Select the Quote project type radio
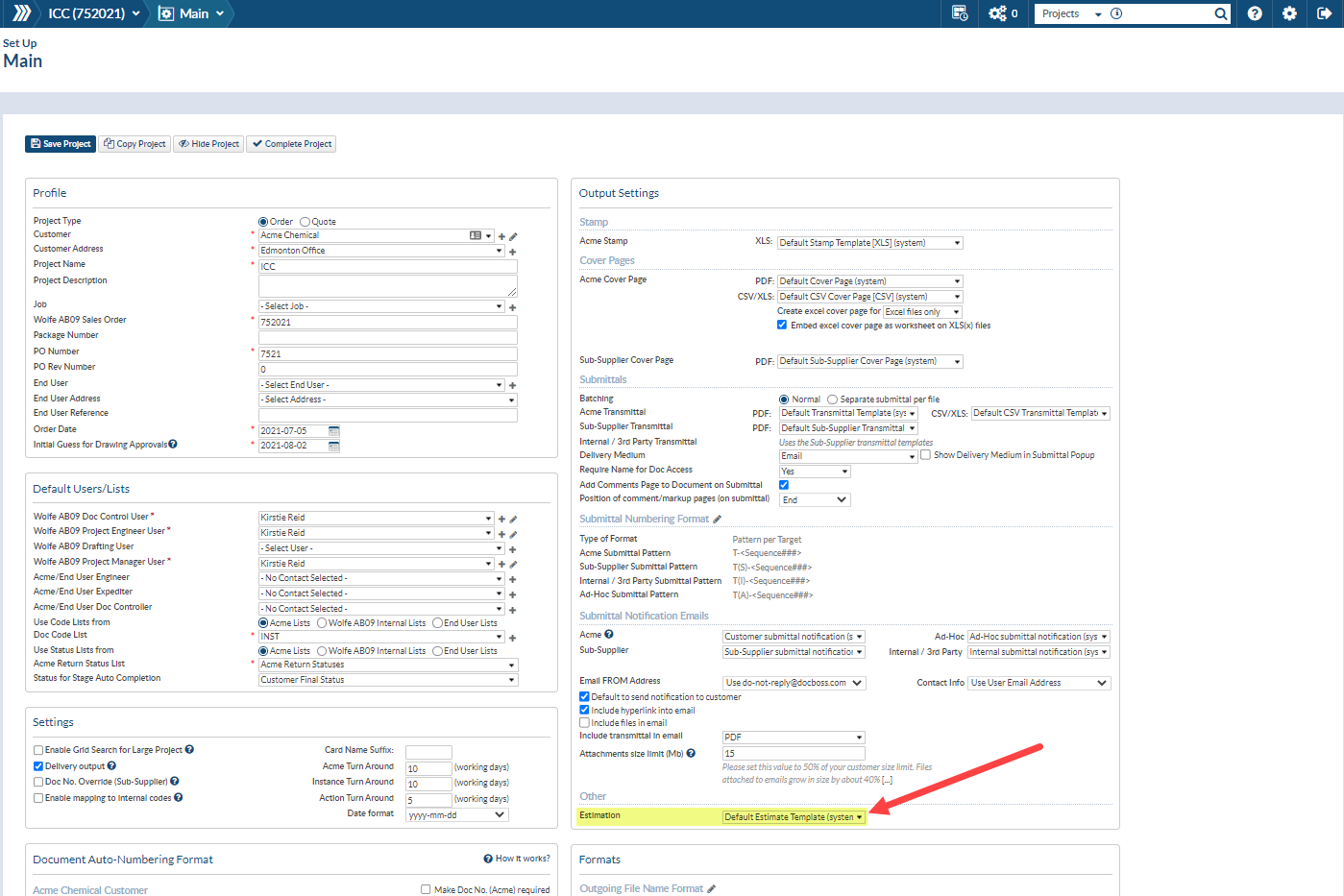Screen dimensions: 1344x896 pos(305,222)
